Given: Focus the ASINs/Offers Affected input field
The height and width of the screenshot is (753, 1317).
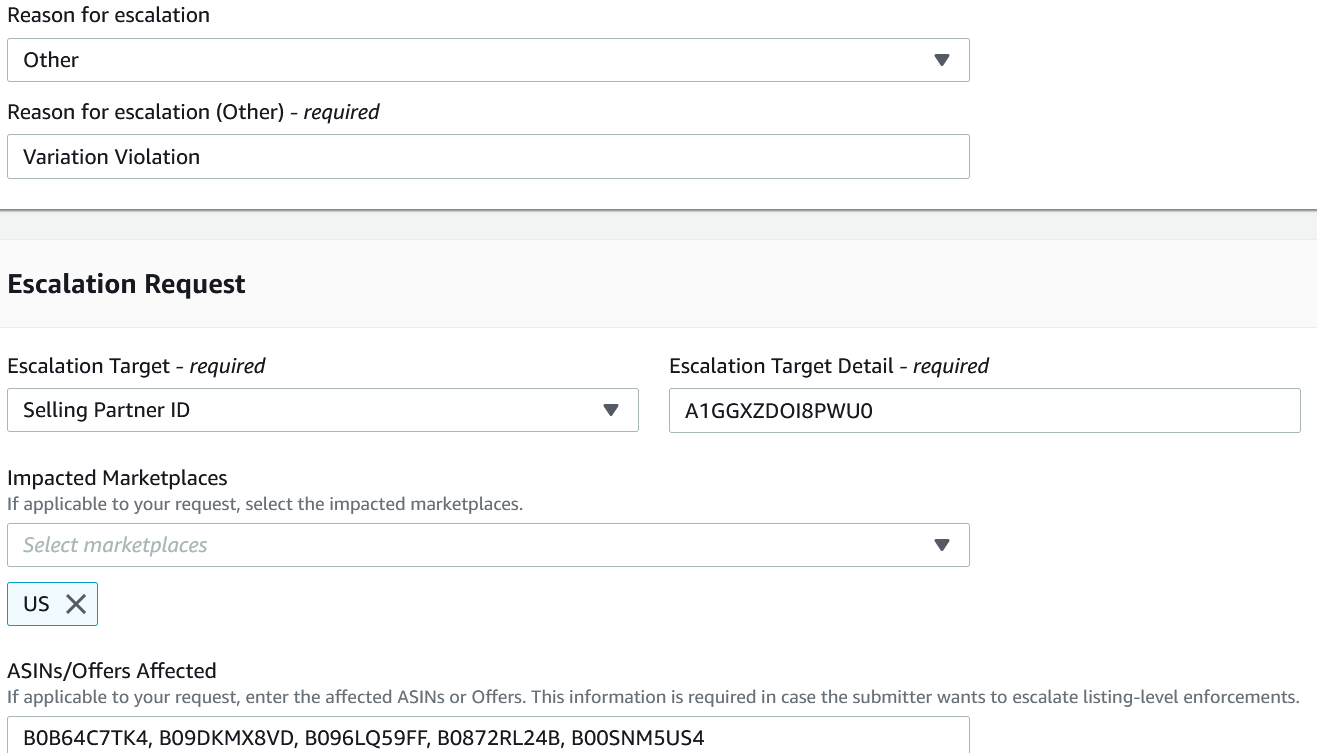Looking at the screenshot, I should (x=488, y=735).
